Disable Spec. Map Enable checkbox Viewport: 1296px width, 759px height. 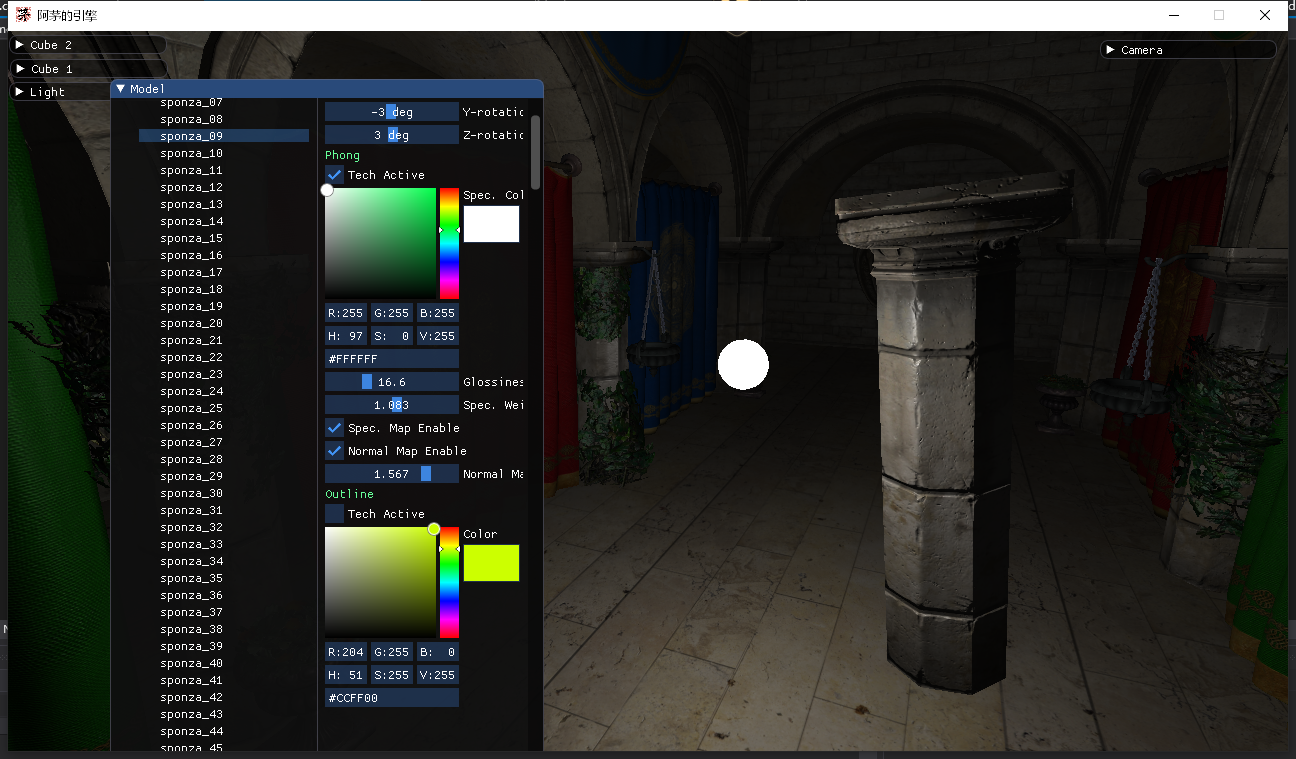click(x=335, y=428)
